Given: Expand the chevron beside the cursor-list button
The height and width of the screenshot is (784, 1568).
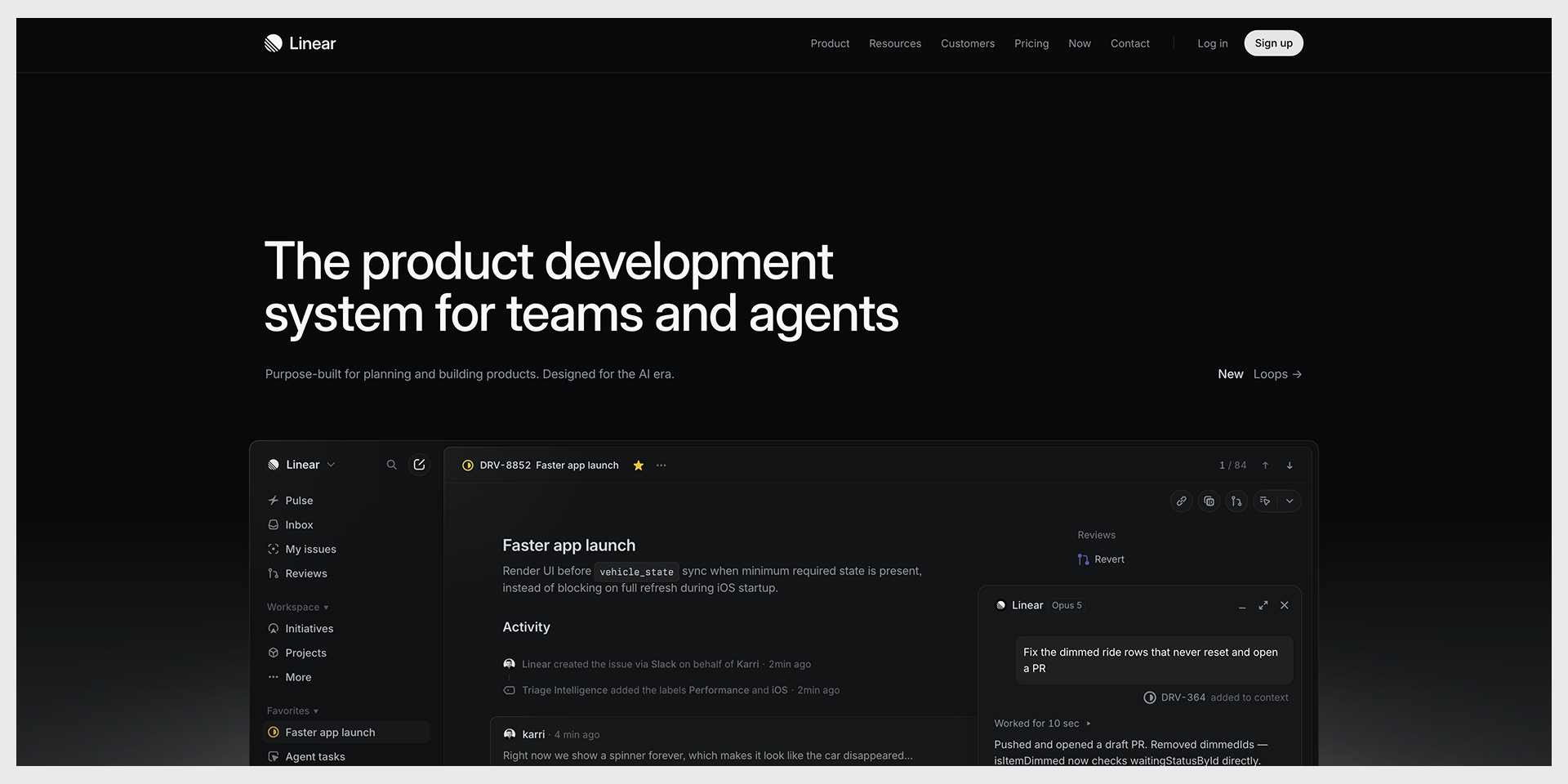Looking at the screenshot, I should (1290, 501).
